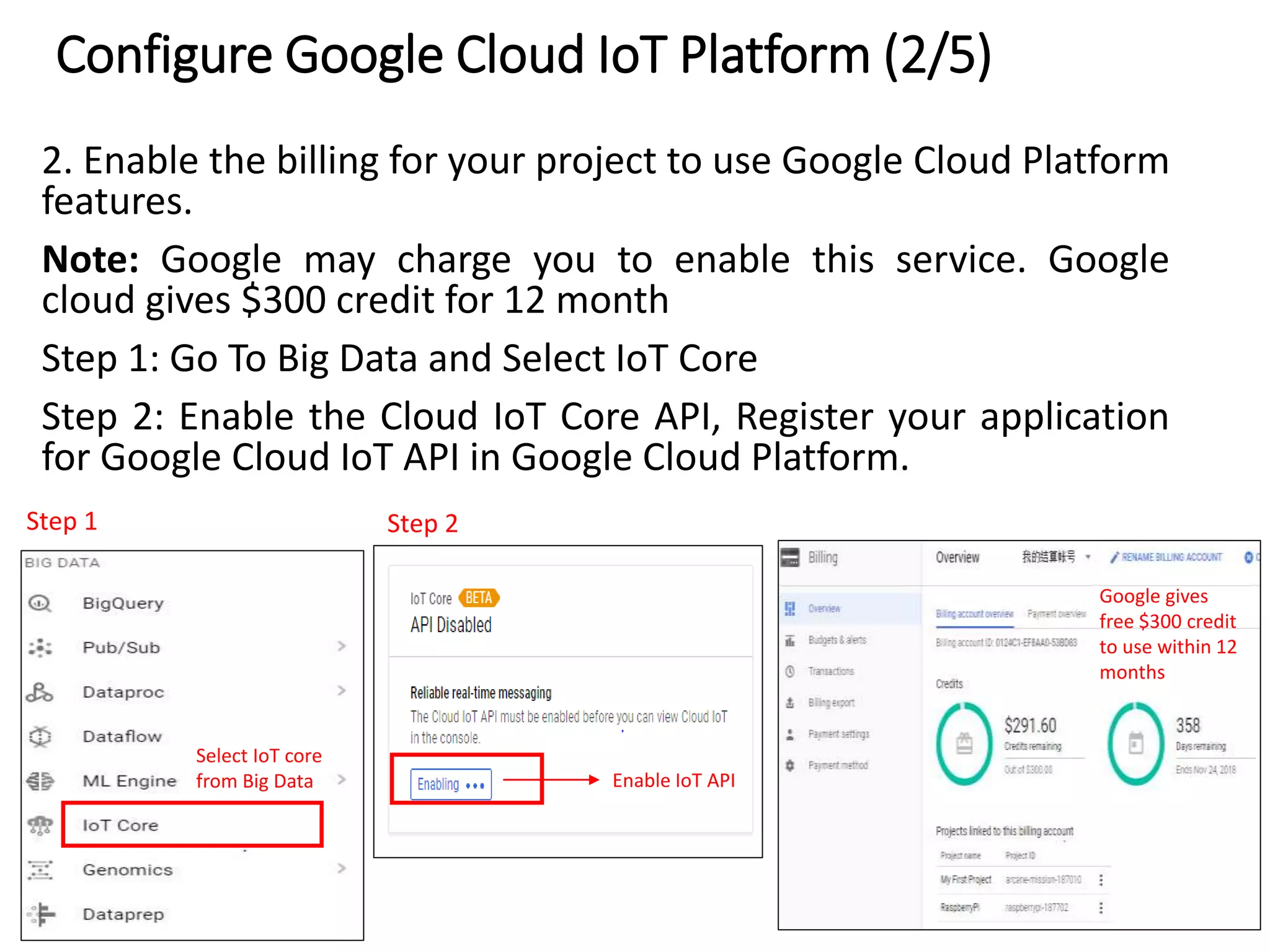Click the 358 days remaining value
Viewport: 1270px width, 952px height.
[1188, 726]
